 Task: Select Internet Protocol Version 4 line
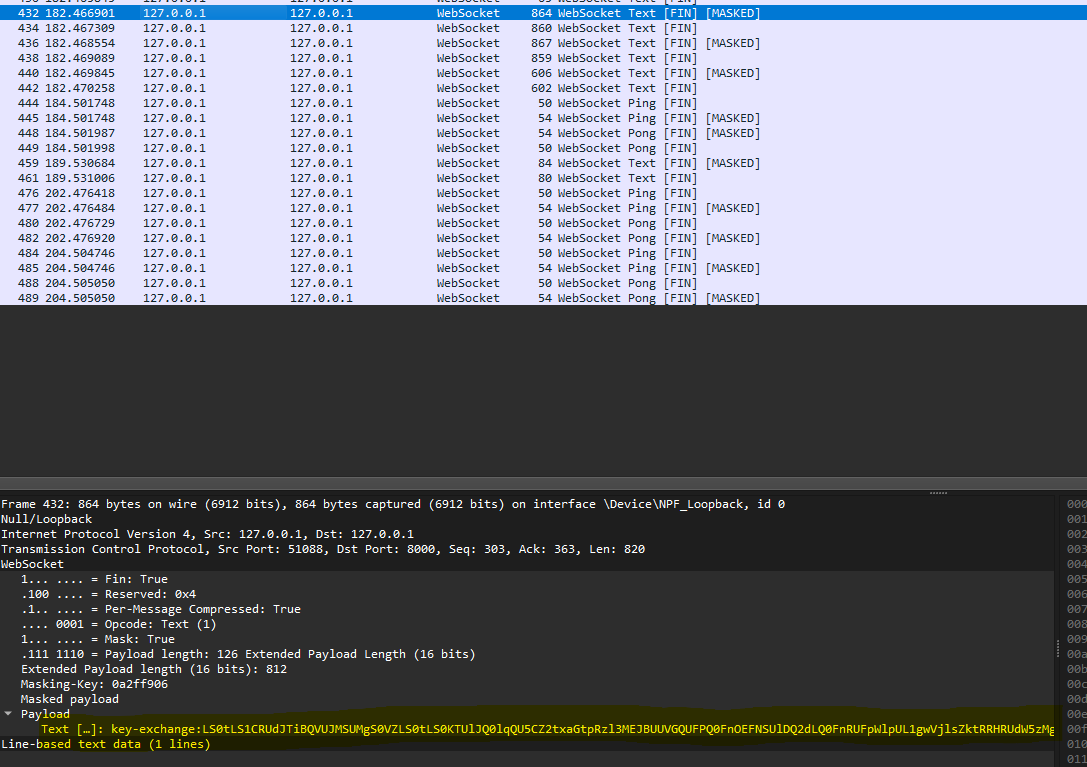pyautogui.click(x=207, y=534)
